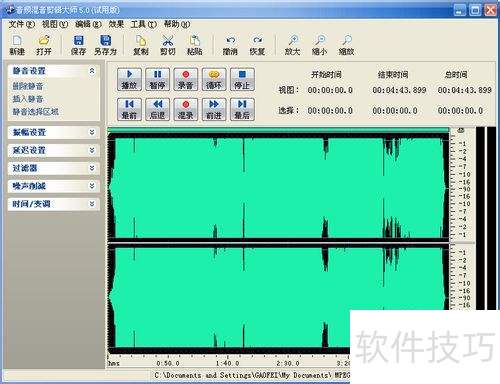This screenshot has width=500, height=384.
Task: Open the 效果 menu
Action: tap(116, 24)
